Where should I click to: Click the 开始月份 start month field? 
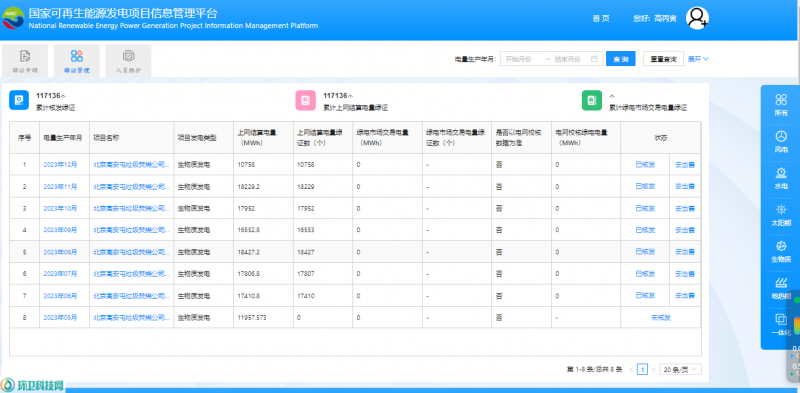518,59
